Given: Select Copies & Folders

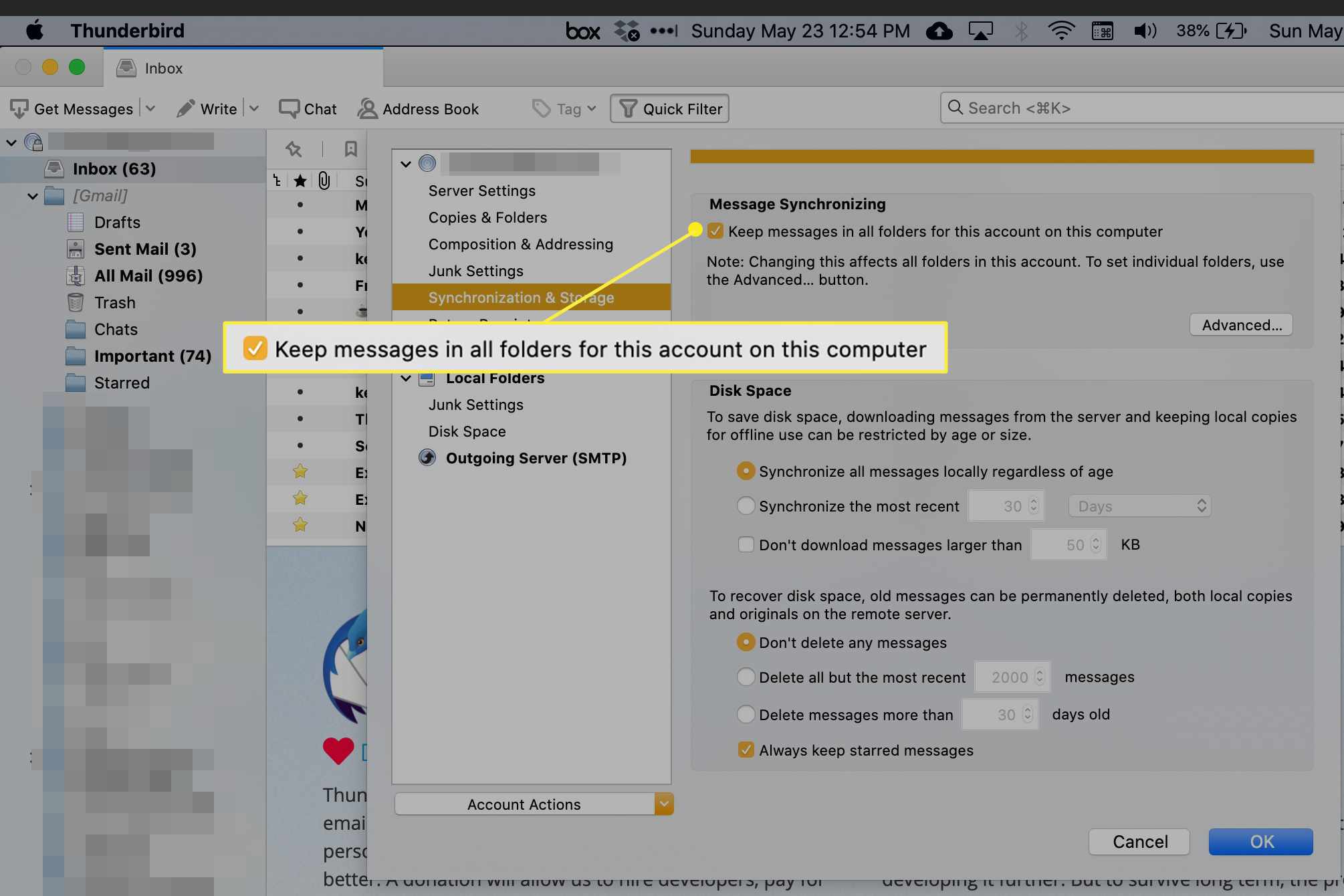Looking at the screenshot, I should [487, 217].
